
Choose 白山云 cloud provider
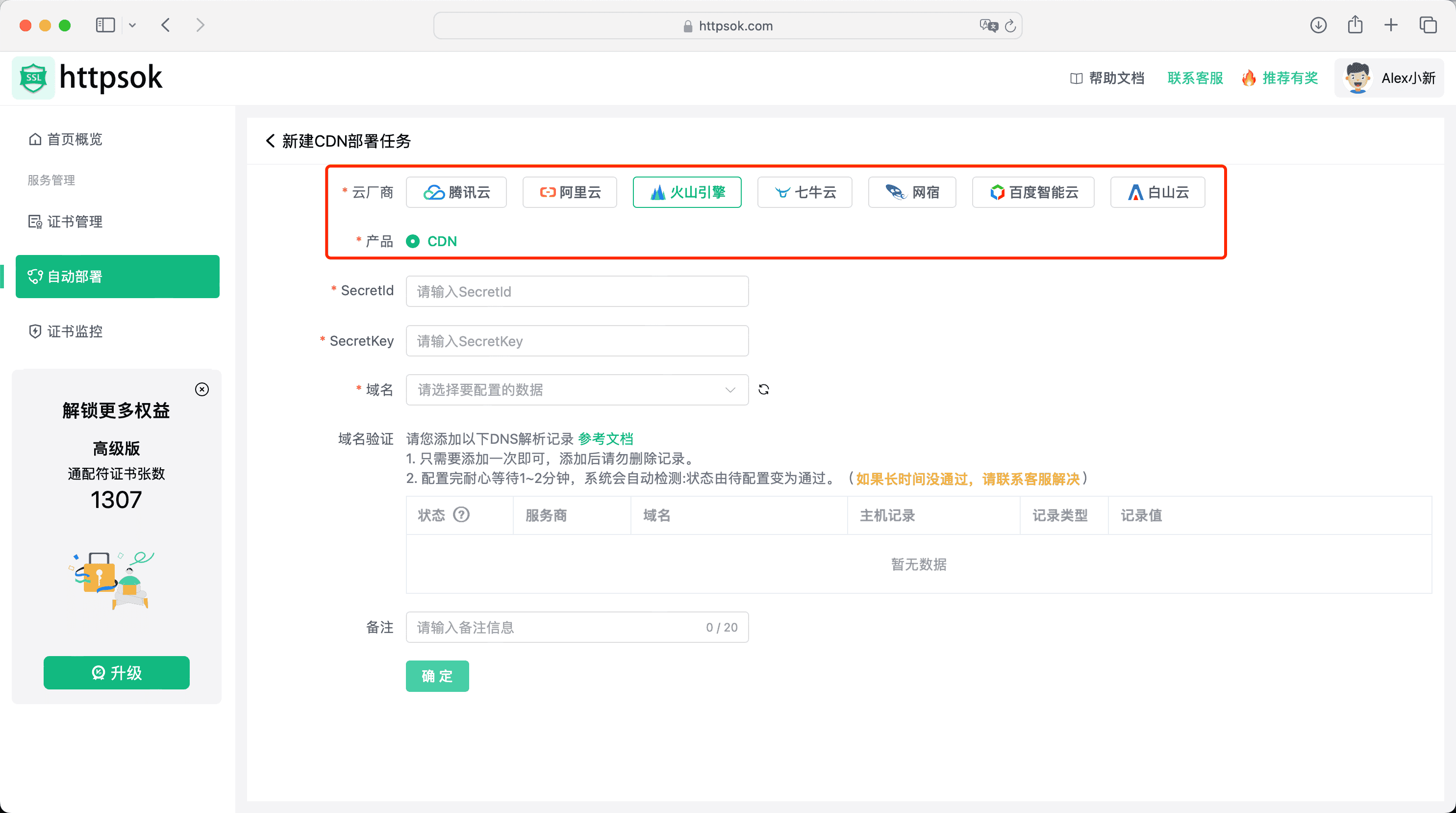click(x=1157, y=192)
